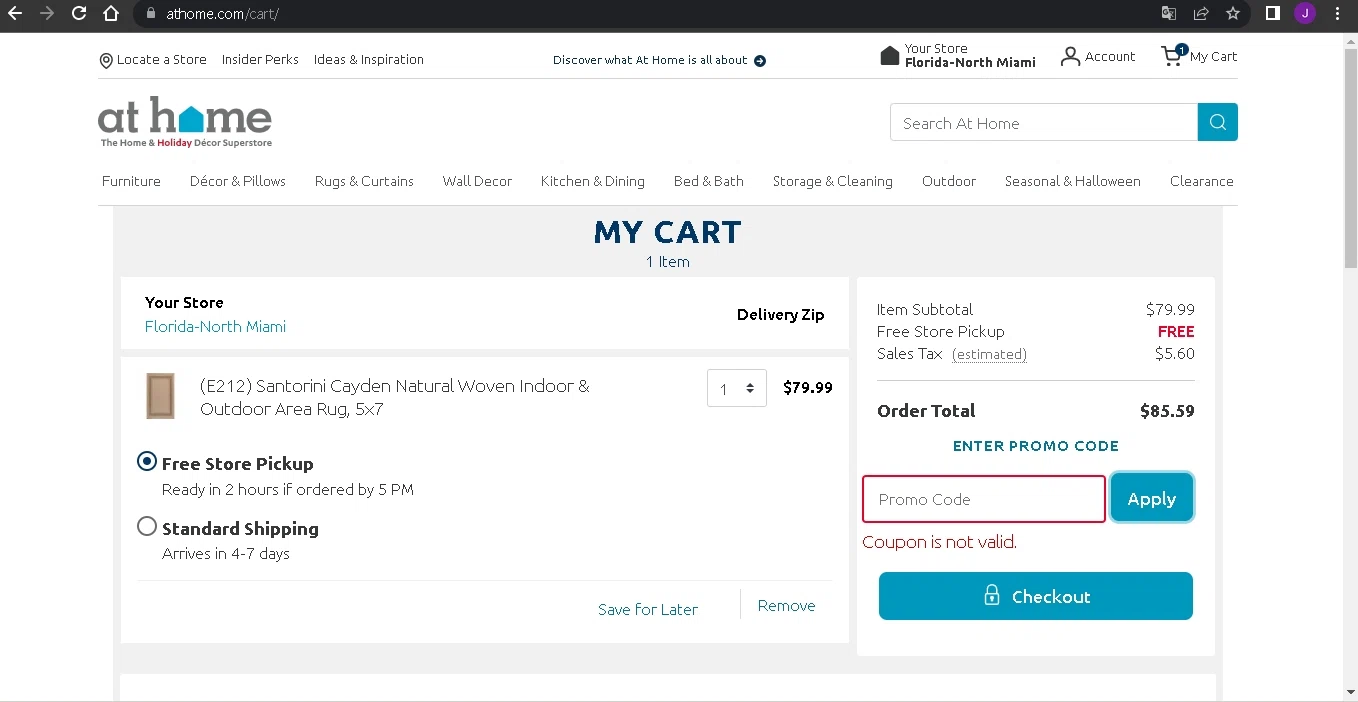
Task: Proceed with the Checkout button
Action: 1036,596
